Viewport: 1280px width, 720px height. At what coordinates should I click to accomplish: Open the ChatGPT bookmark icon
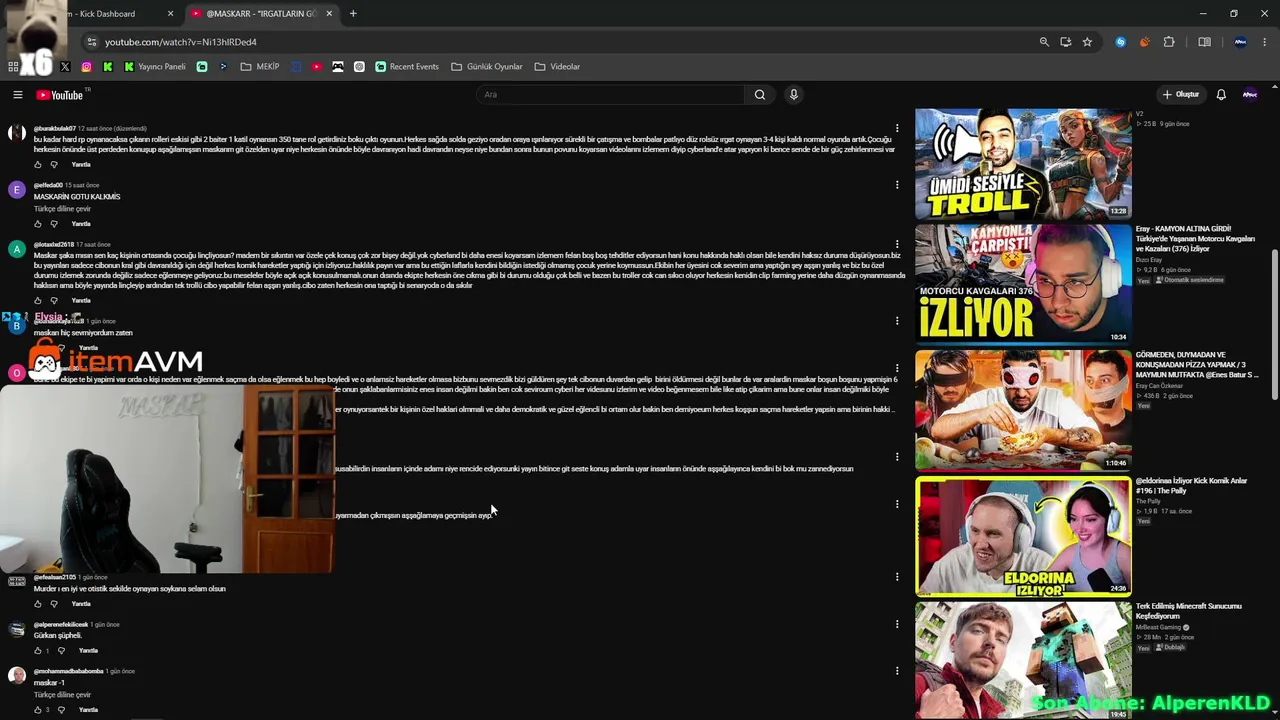point(359,67)
